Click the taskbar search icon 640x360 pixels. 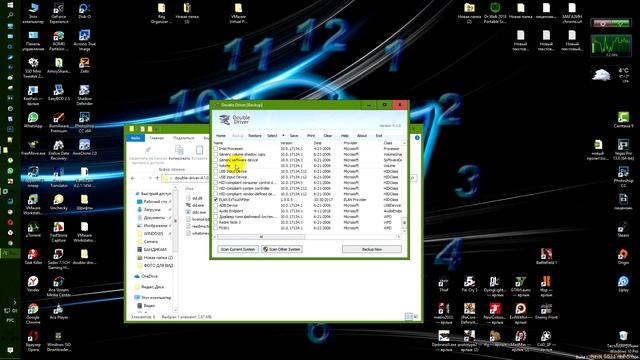(10, 15)
